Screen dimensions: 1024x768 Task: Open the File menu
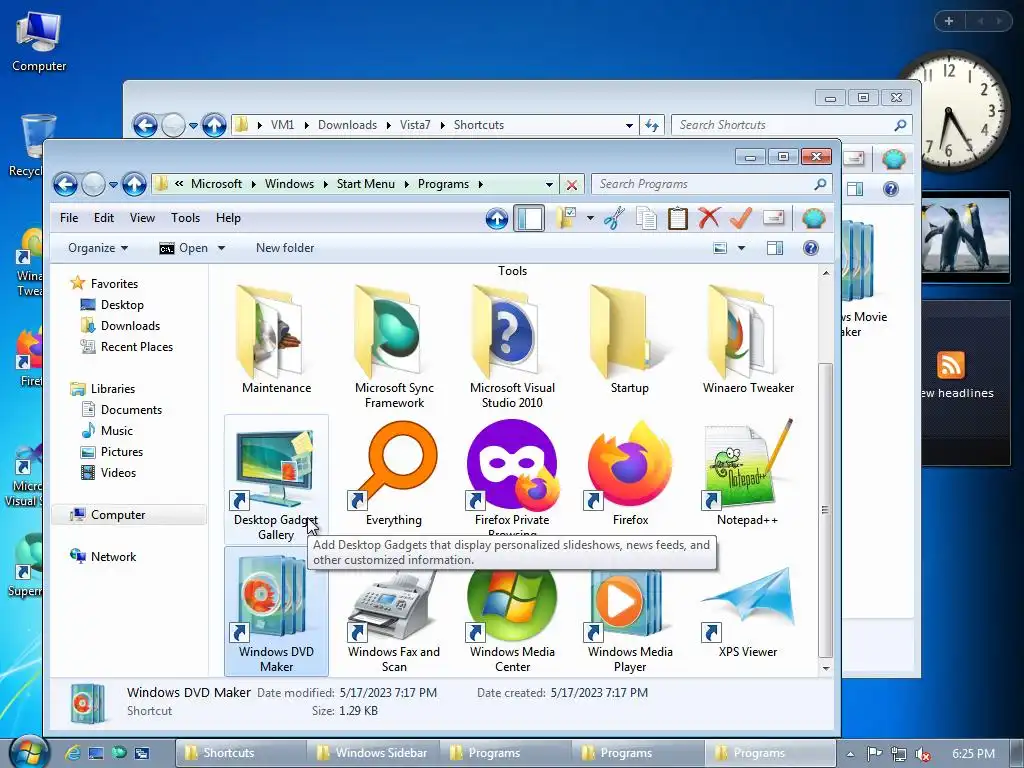(69, 218)
